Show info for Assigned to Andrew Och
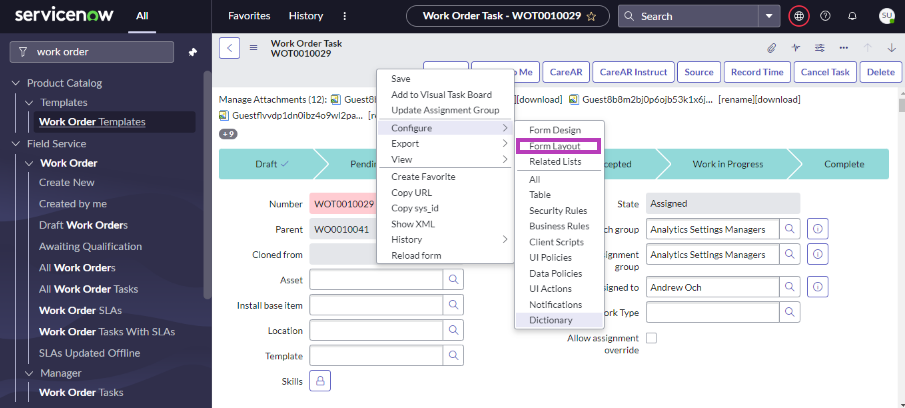Viewport: 905px width, 408px height. pyautogui.click(x=817, y=287)
